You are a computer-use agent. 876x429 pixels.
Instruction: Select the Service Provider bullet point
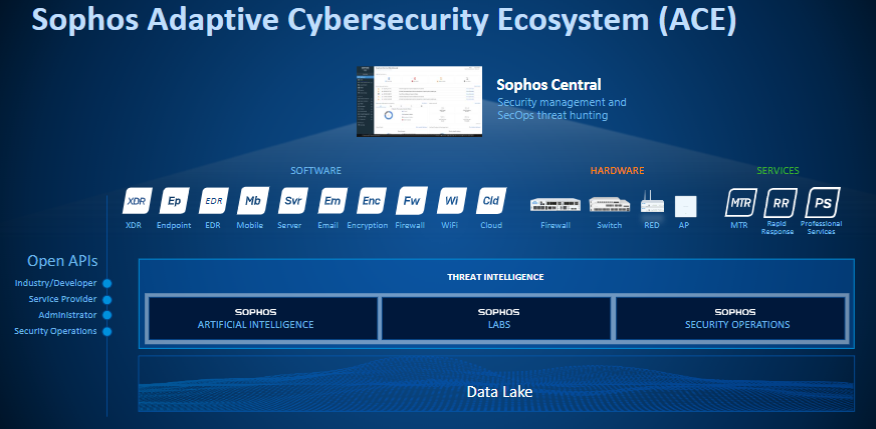point(107,299)
